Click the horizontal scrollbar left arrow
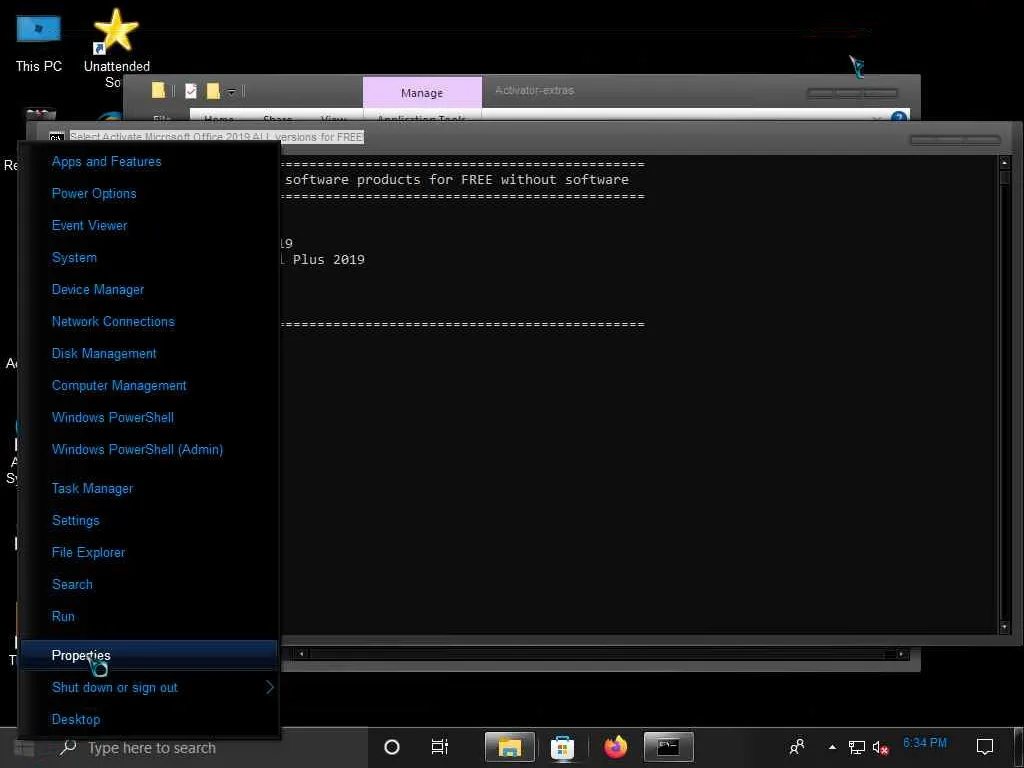1024x768 pixels. pyautogui.click(x=302, y=653)
